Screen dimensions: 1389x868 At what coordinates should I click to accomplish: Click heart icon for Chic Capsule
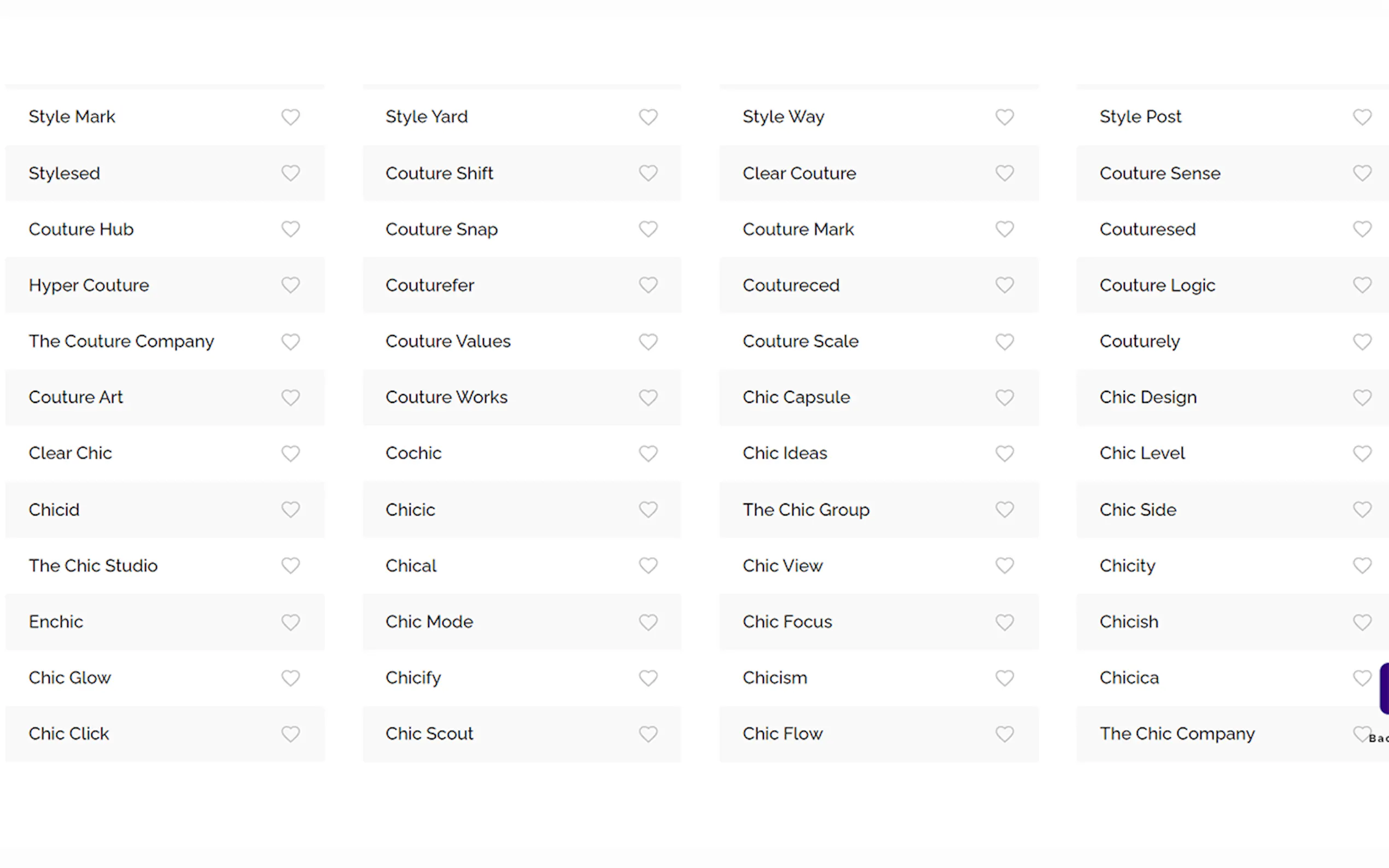click(1004, 397)
